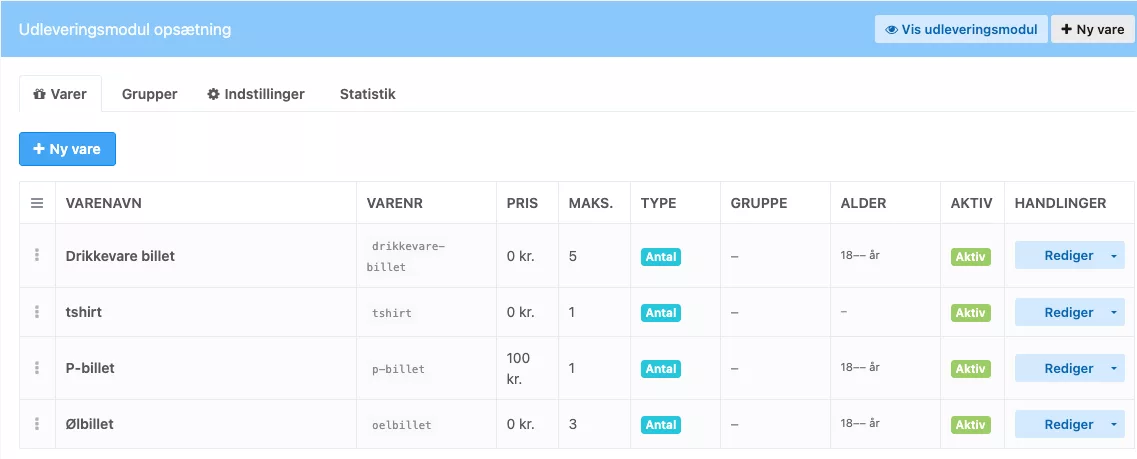Switch to the Varer tab
The height and width of the screenshot is (459, 1137).
pos(60,94)
